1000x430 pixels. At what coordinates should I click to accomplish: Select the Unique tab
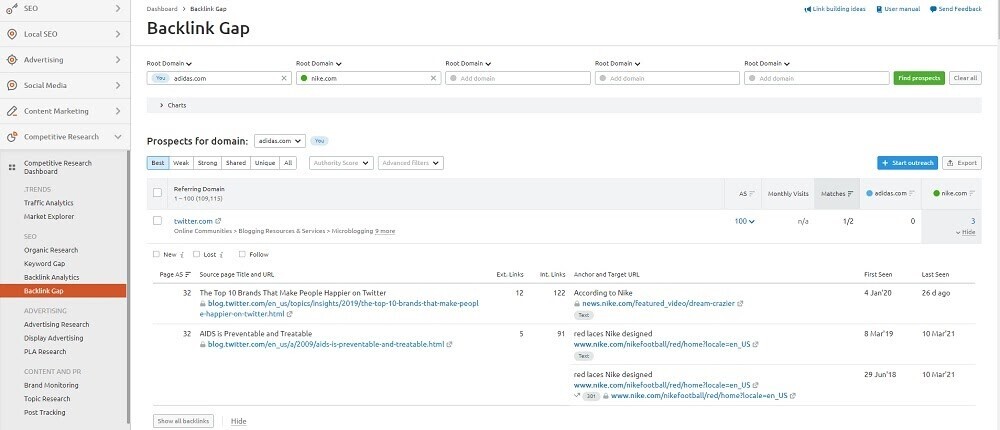[265, 163]
